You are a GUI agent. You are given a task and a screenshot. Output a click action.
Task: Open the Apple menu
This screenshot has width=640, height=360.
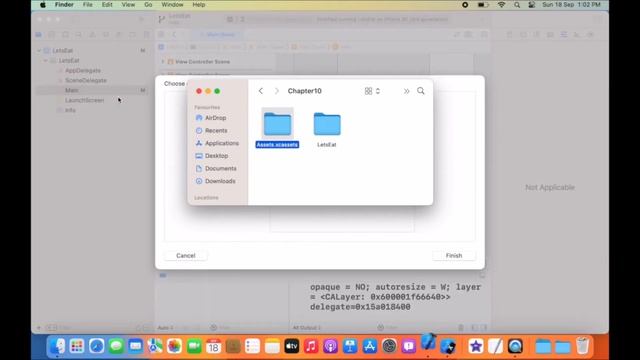coord(42,5)
